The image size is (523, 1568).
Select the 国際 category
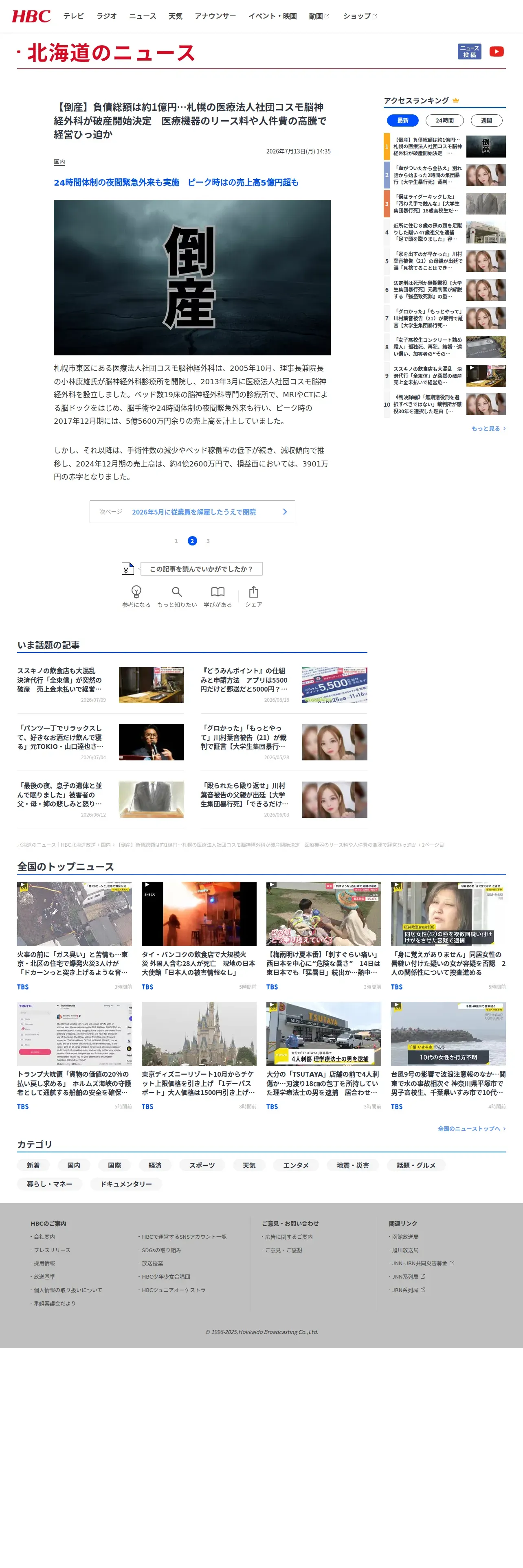click(114, 1165)
